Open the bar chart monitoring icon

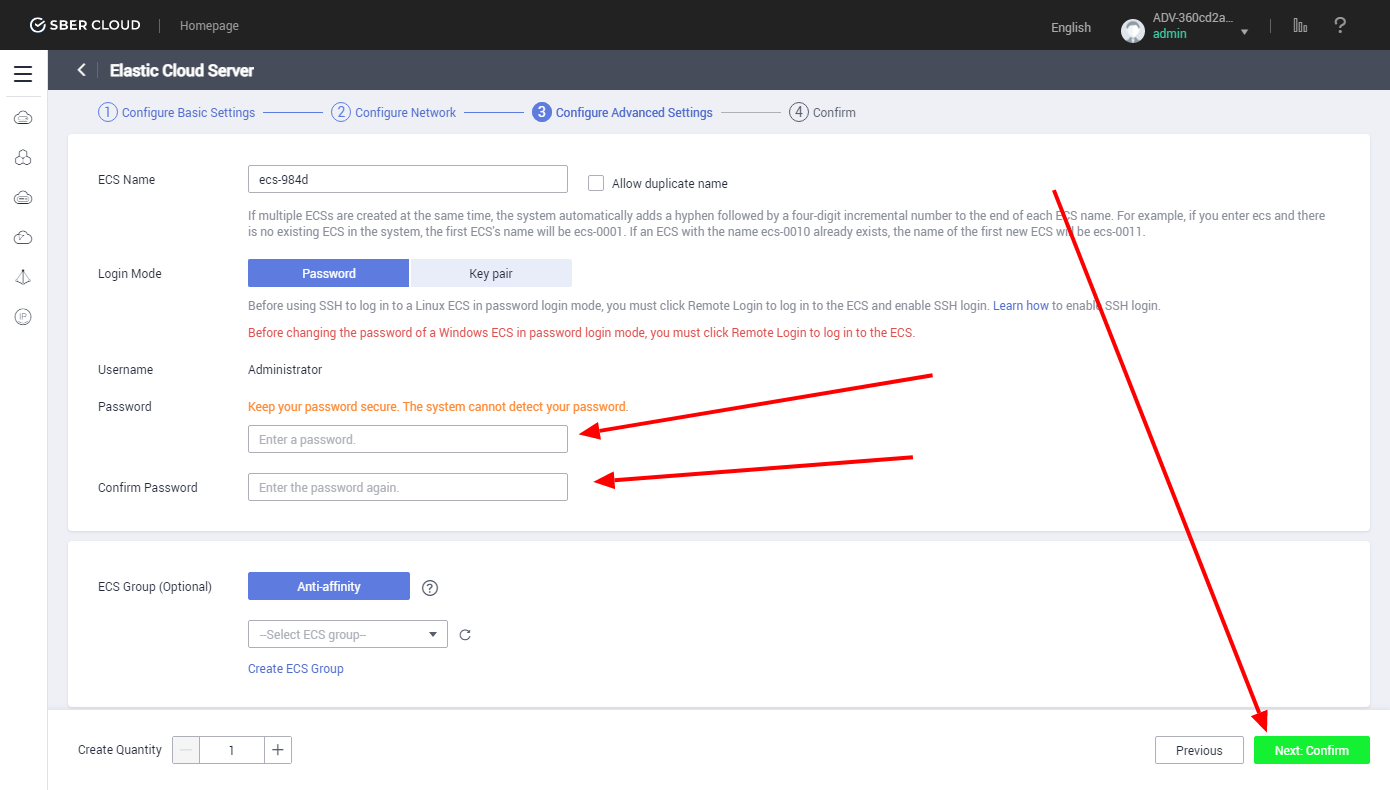(1300, 26)
